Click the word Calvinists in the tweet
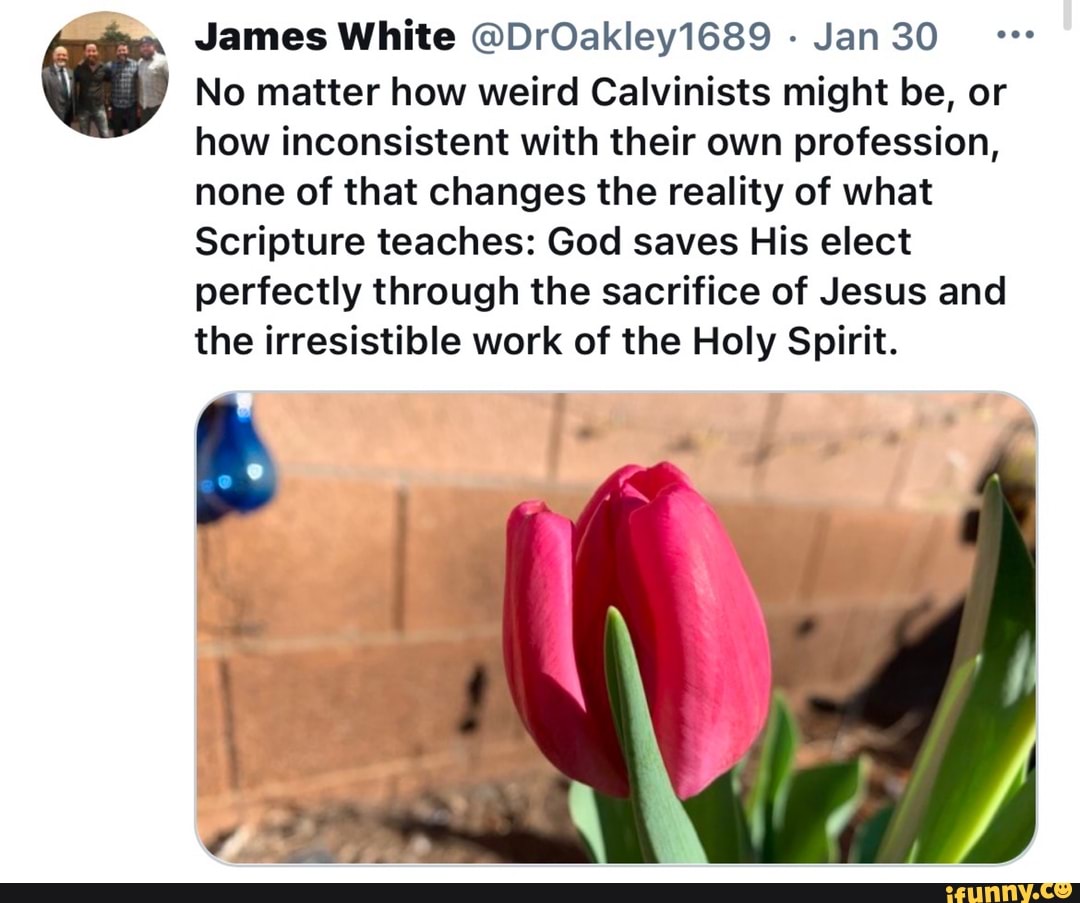Screen dimensions: 1080x903 point(681,92)
